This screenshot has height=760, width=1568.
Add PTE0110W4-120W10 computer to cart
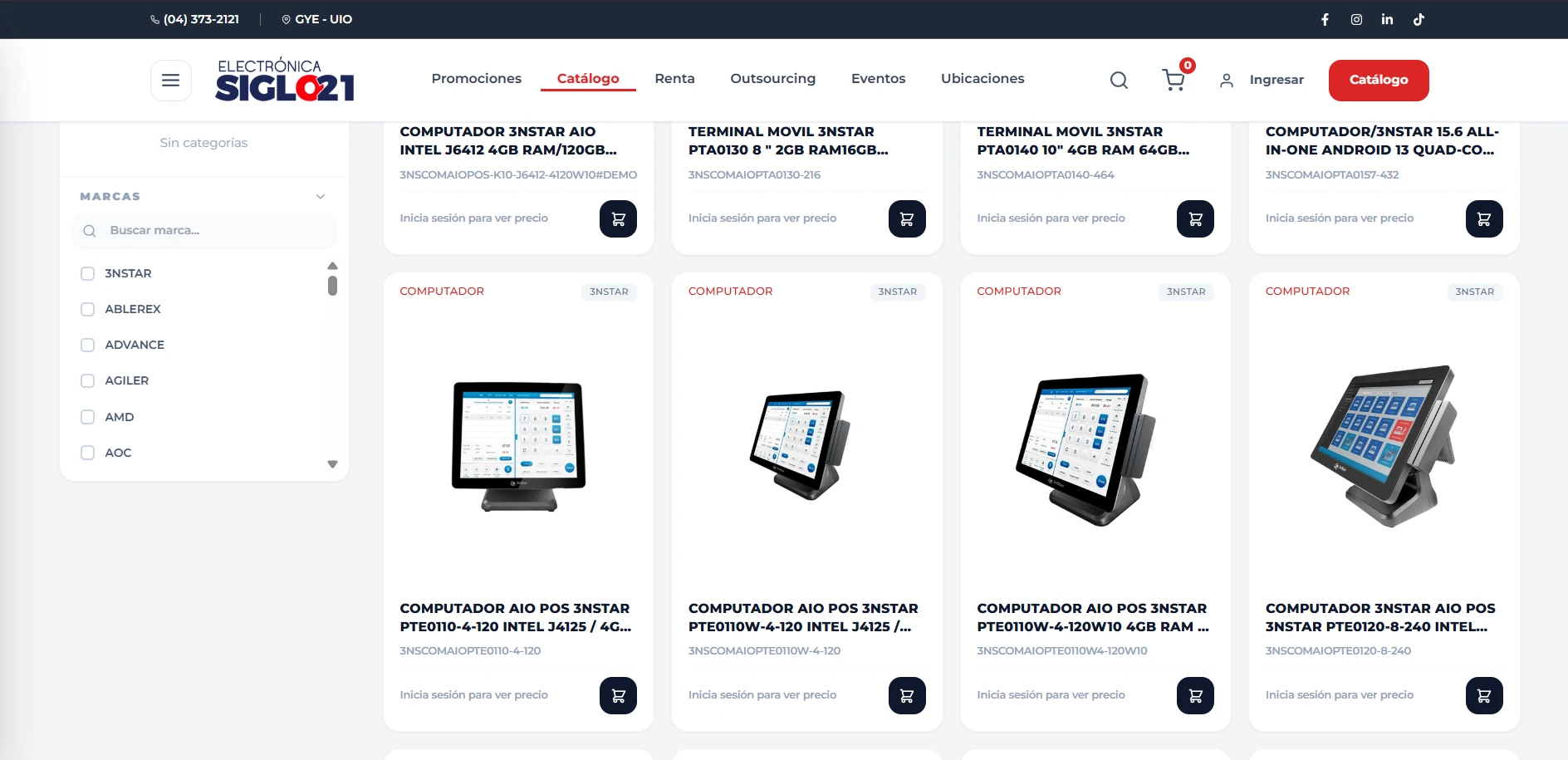(x=1195, y=695)
